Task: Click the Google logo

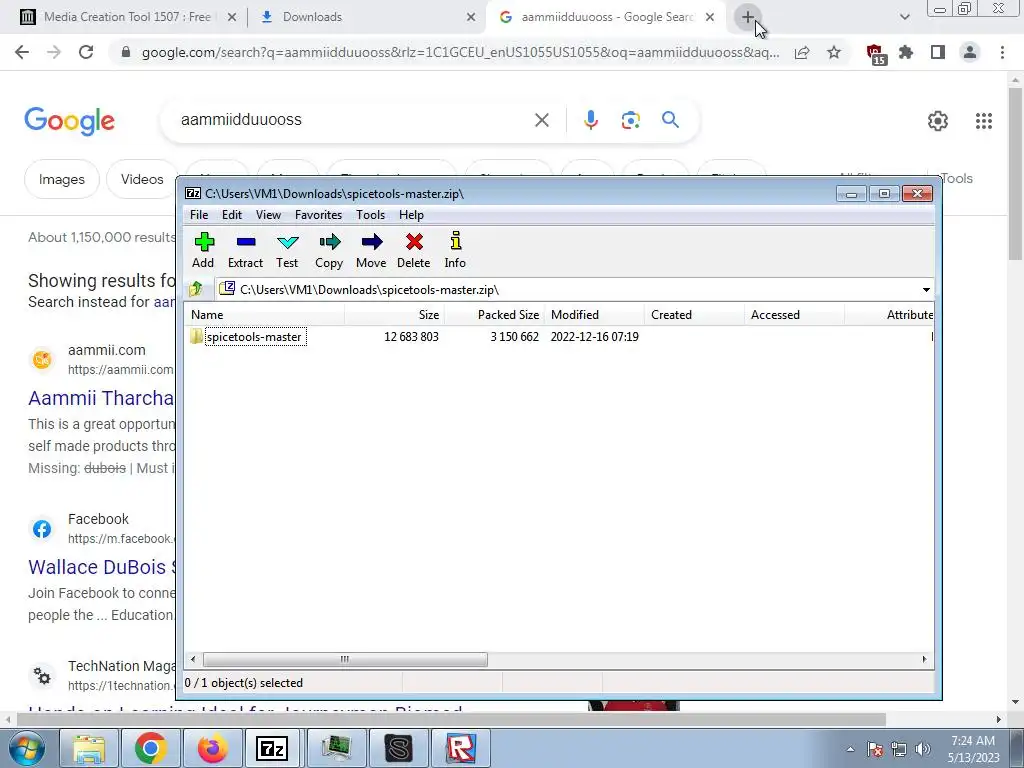Action: point(69,121)
